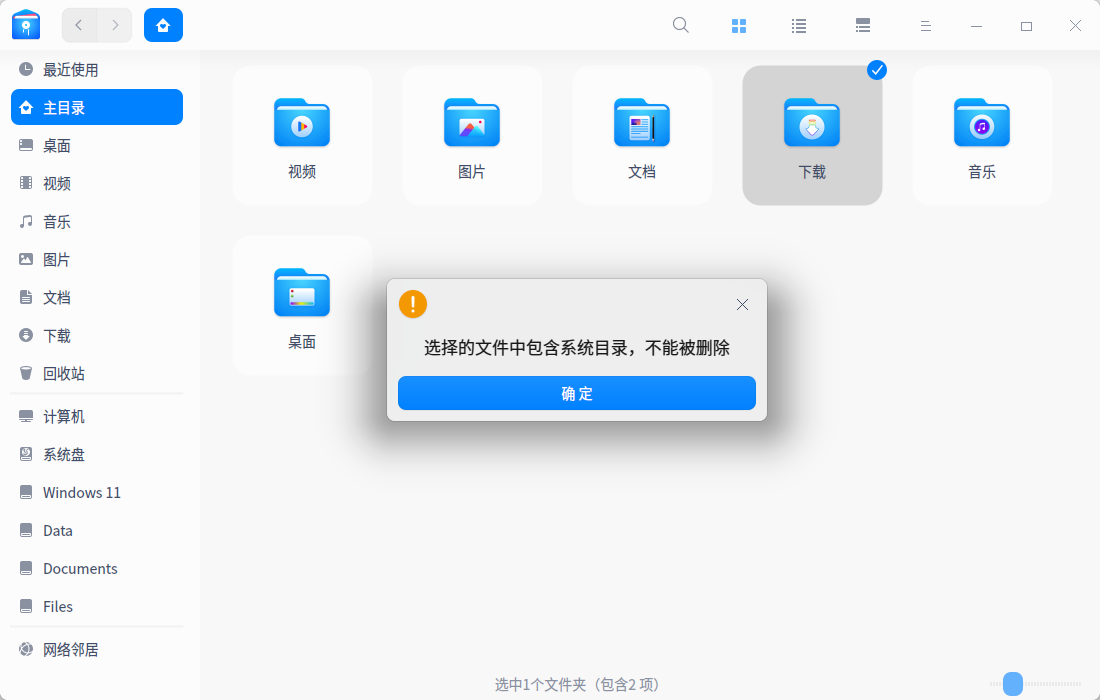Select the 图片 folder icon
The image size is (1100, 700).
pos(471,123)
